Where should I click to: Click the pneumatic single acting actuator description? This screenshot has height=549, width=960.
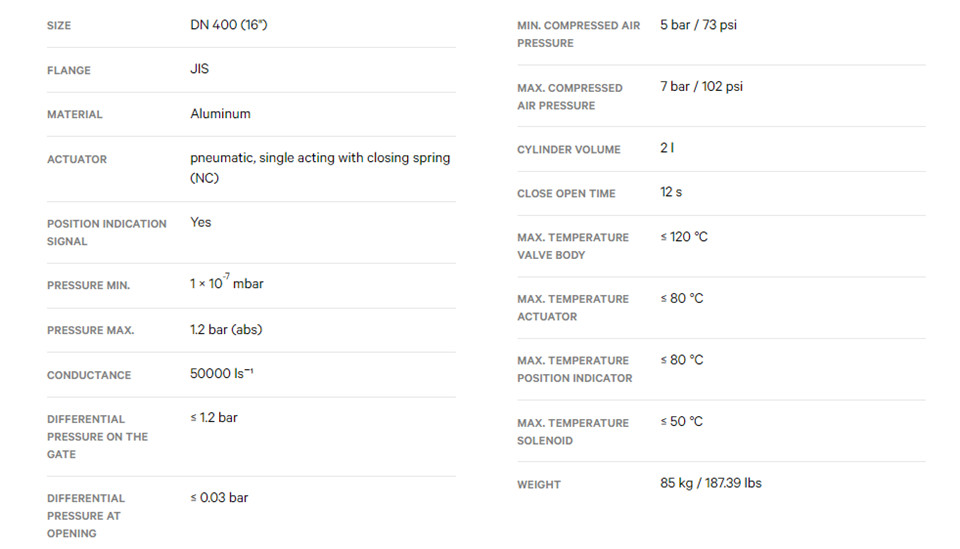click(x=320, y=168)
